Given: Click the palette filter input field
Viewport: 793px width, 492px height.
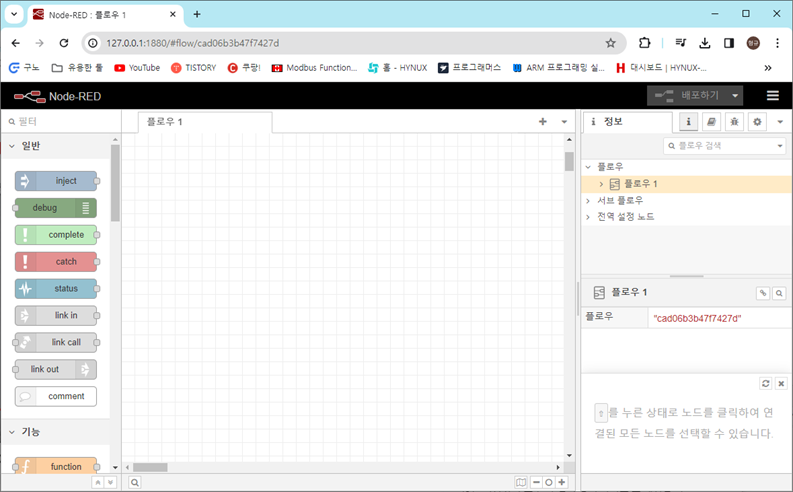Looking at the screenshot, I should point(61,121).
